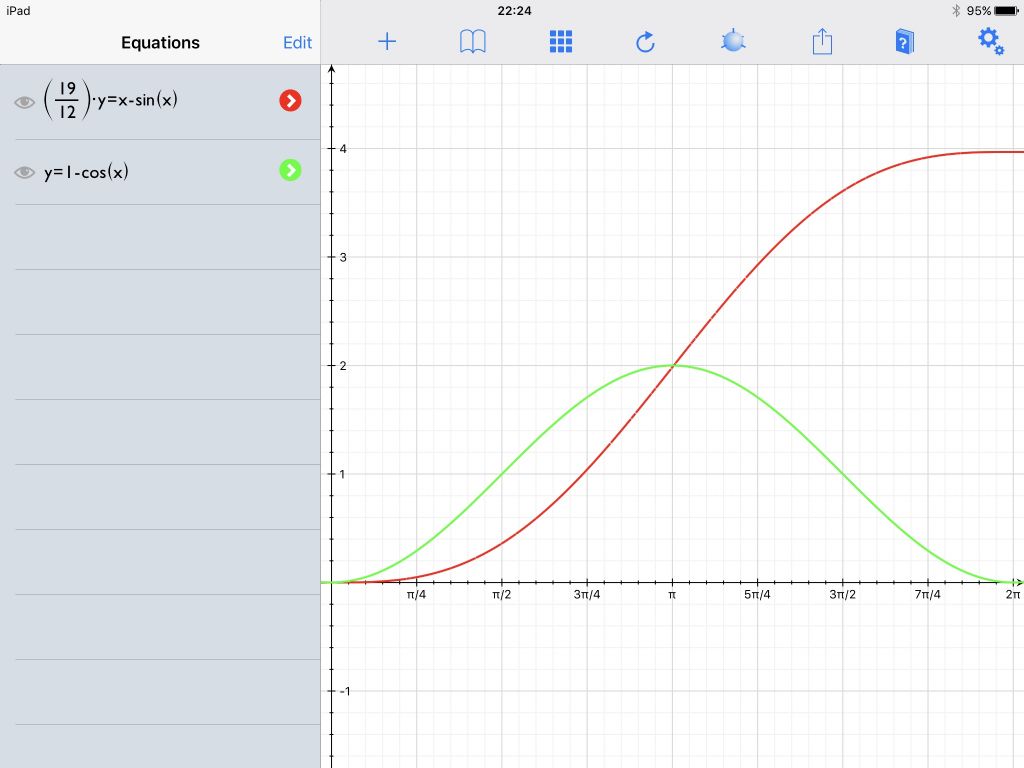This screenshot has width=1024, height=768.
Task: Tap the iPad label in status bar
Action: pyautogui.click(x=18, y=11)
